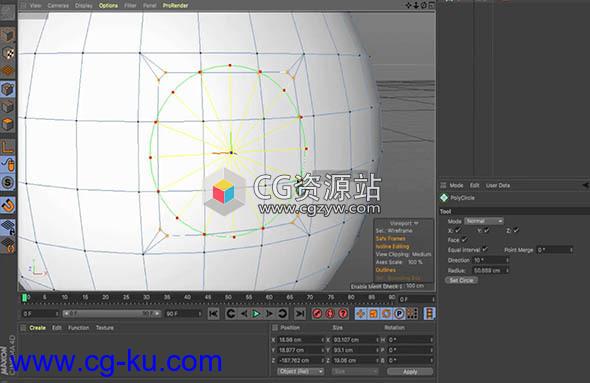
Task: Go to end of animation
Action: click(300, 313)
